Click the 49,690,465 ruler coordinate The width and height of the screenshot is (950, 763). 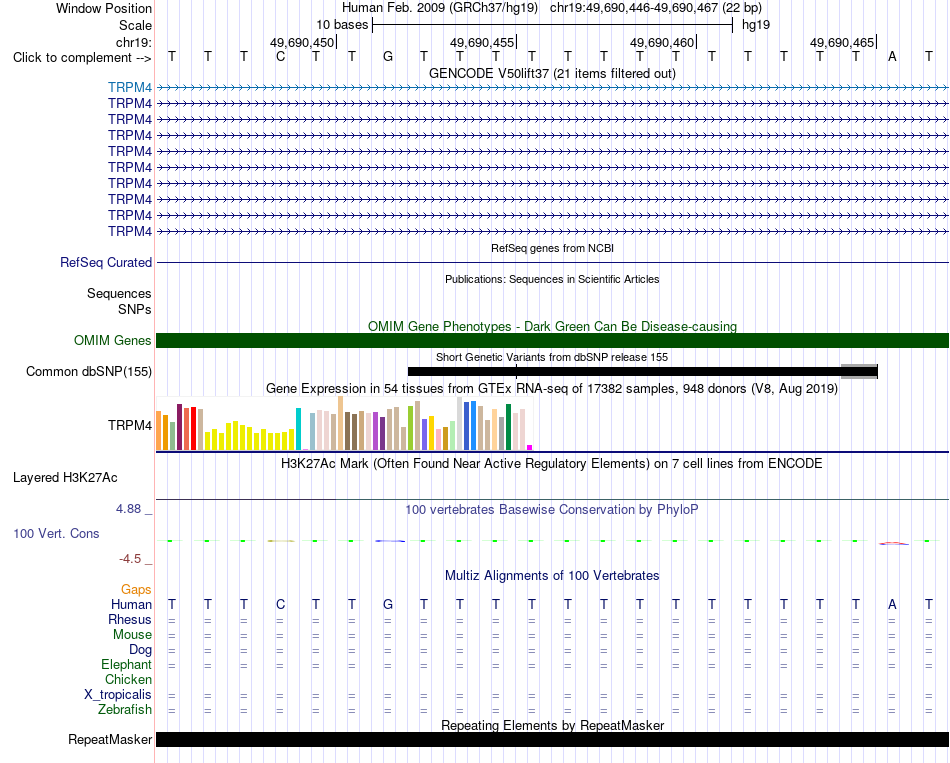pos(842,42)
